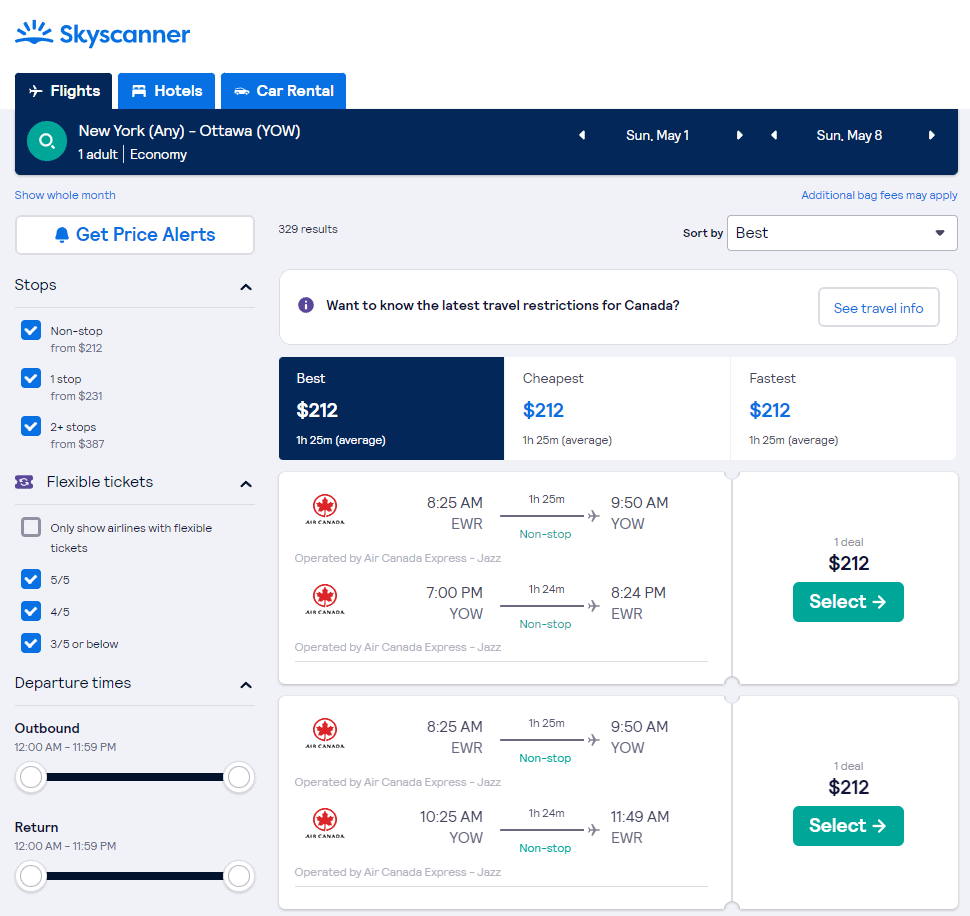This screenshot has width=970, height=916.
Task: Uncheck the Non-stop filter
Action: click(30, 330)
